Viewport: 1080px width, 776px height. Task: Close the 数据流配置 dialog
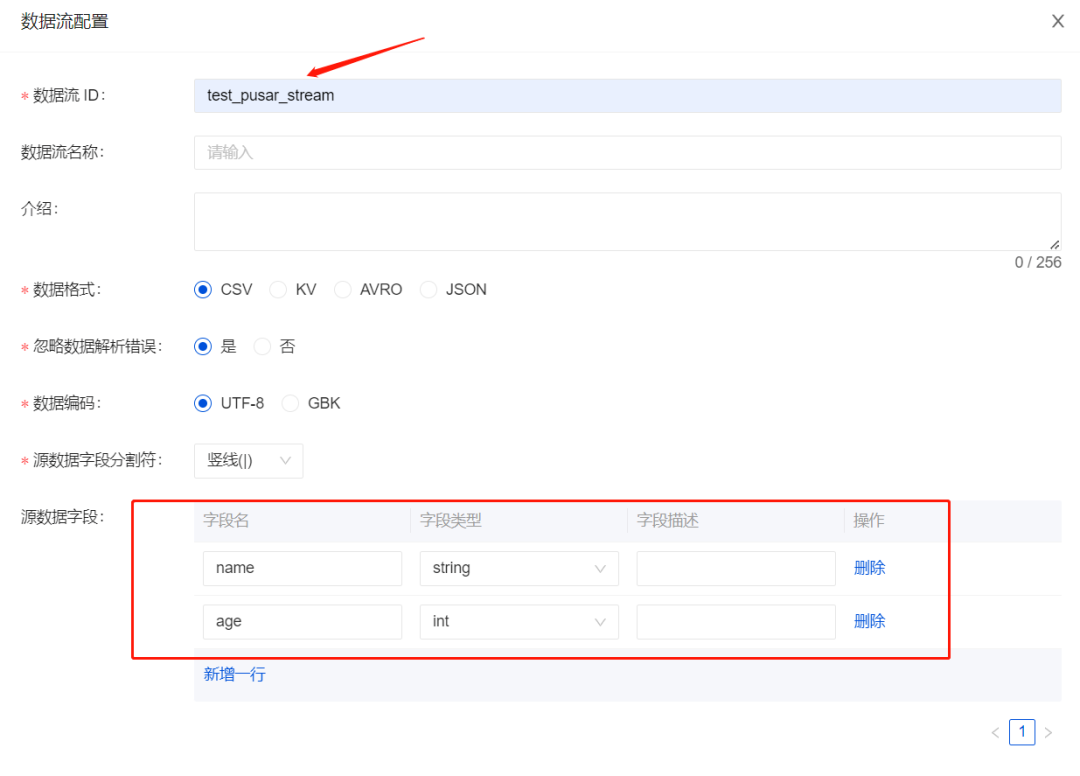coord(1057,21)
